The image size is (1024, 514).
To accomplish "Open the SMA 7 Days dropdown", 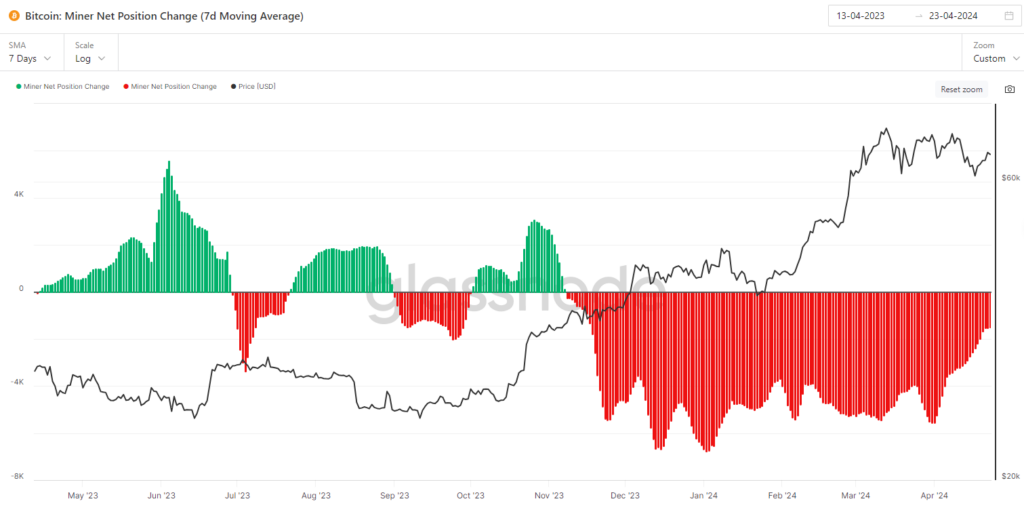I will (x=30, y=52).
